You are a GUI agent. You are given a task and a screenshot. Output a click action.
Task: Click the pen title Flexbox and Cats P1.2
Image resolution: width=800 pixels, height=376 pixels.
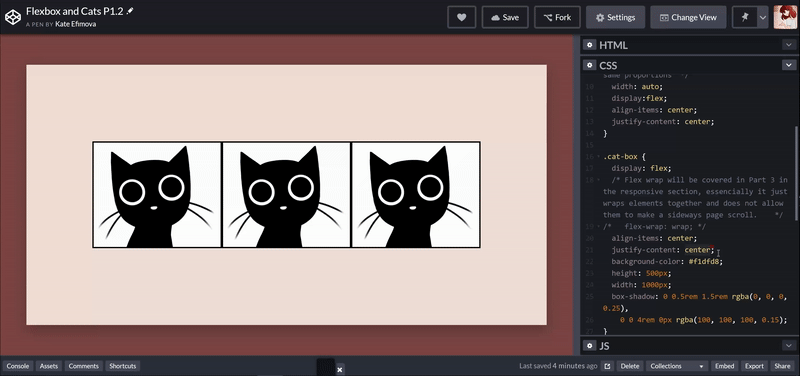[74, 11]
